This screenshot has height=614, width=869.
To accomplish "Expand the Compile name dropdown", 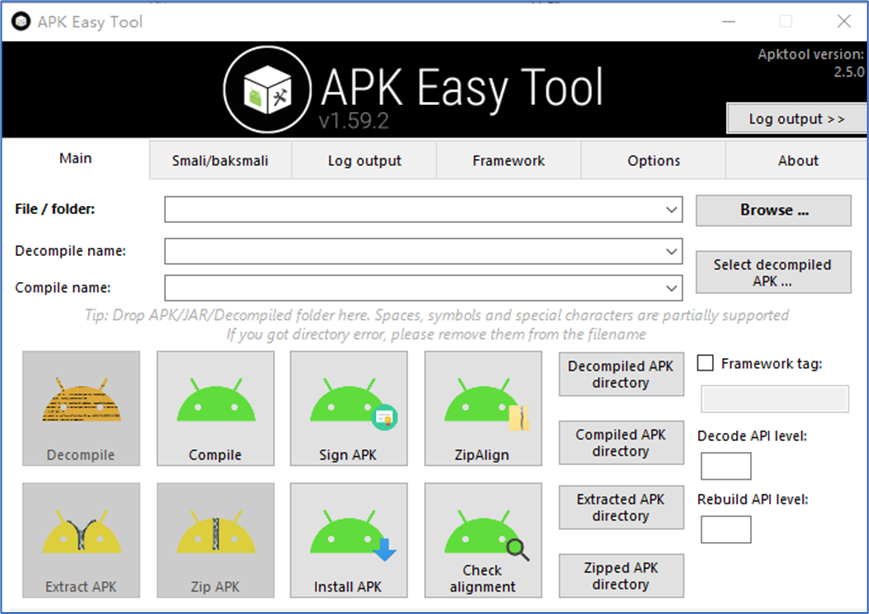I will [671, 288].
